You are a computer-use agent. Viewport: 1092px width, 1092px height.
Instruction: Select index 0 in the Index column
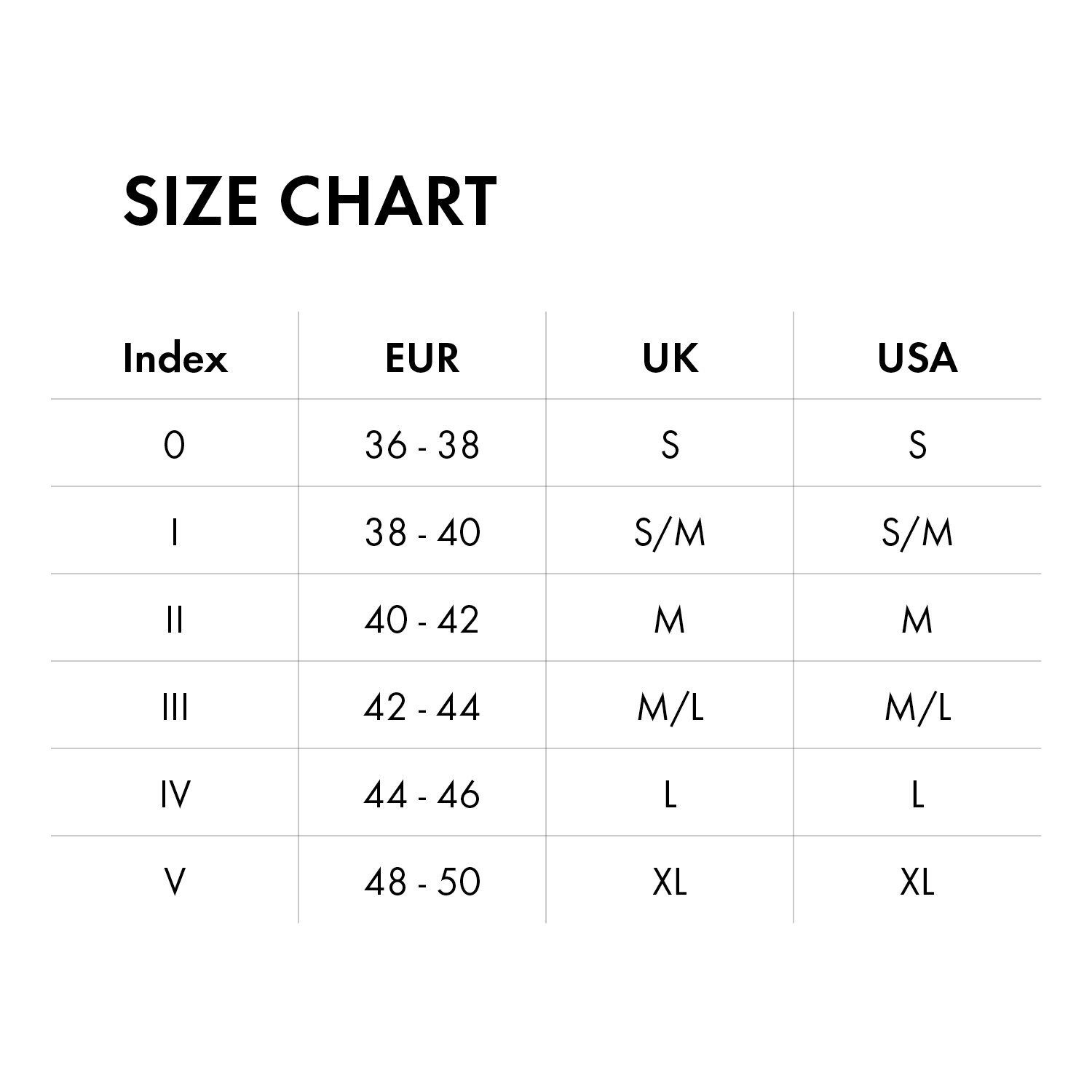tap(175, 444)
